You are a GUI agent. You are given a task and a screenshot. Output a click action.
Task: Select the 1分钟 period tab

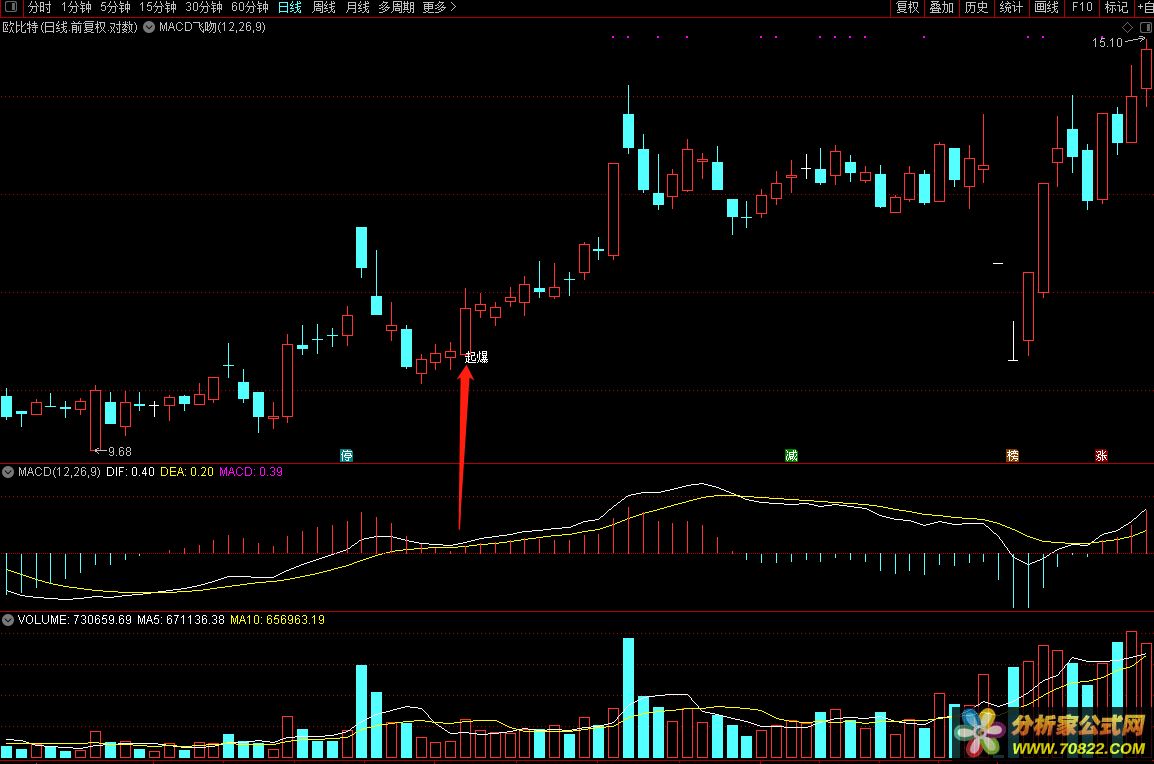77,7
